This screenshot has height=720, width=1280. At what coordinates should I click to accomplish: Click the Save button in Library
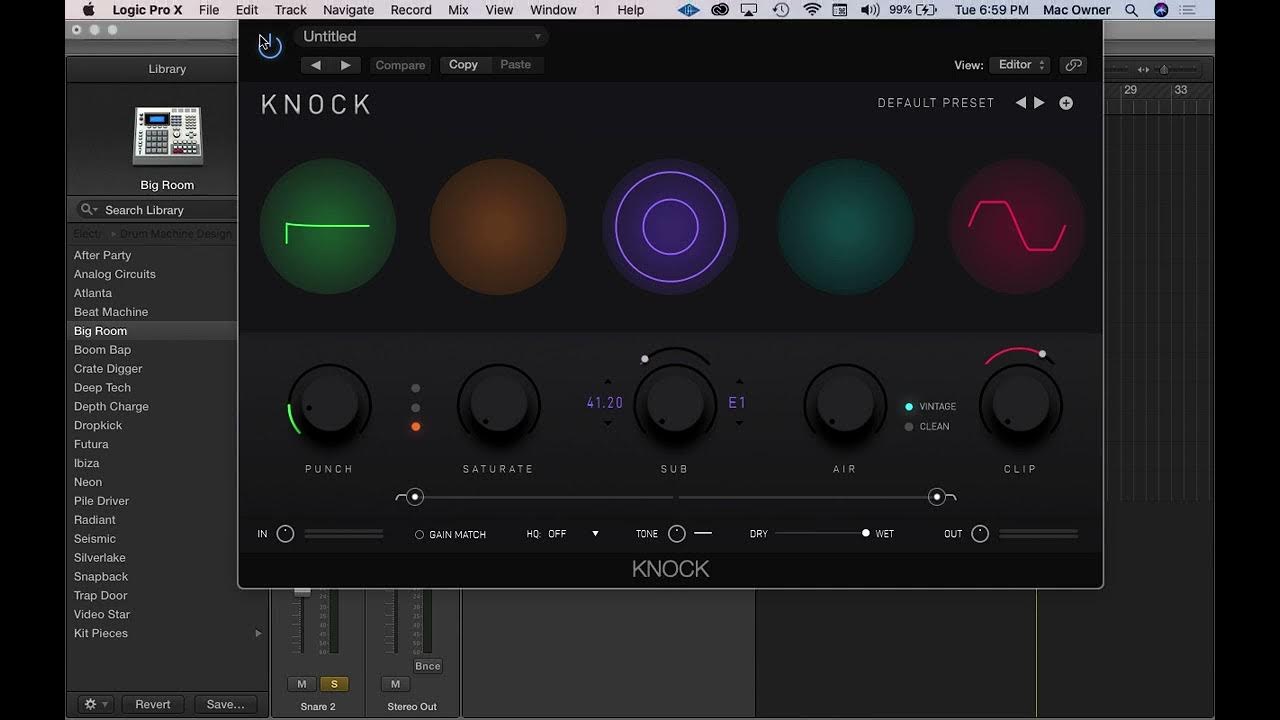point(225,704)
